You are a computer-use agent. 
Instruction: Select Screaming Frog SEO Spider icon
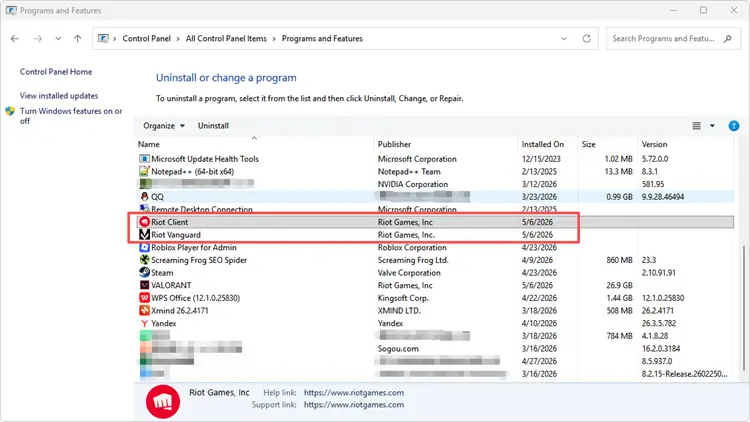pyautogui.click(x=144, y=260)
